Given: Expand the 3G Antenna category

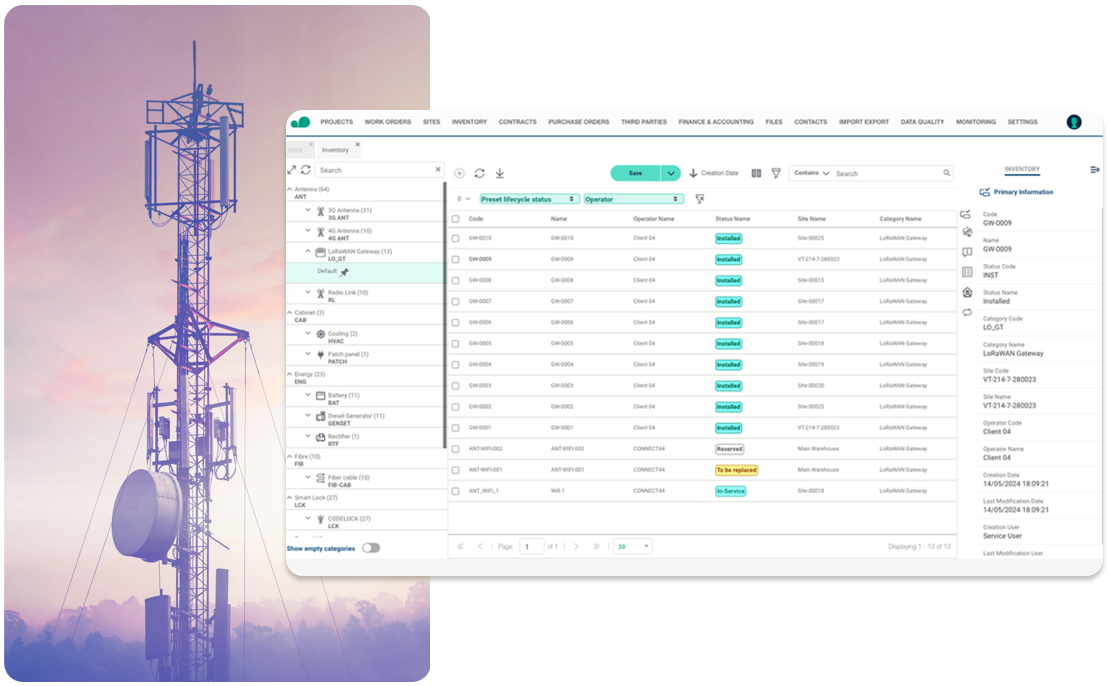Looking at the screenshot, I should click(x=308, y=211).
